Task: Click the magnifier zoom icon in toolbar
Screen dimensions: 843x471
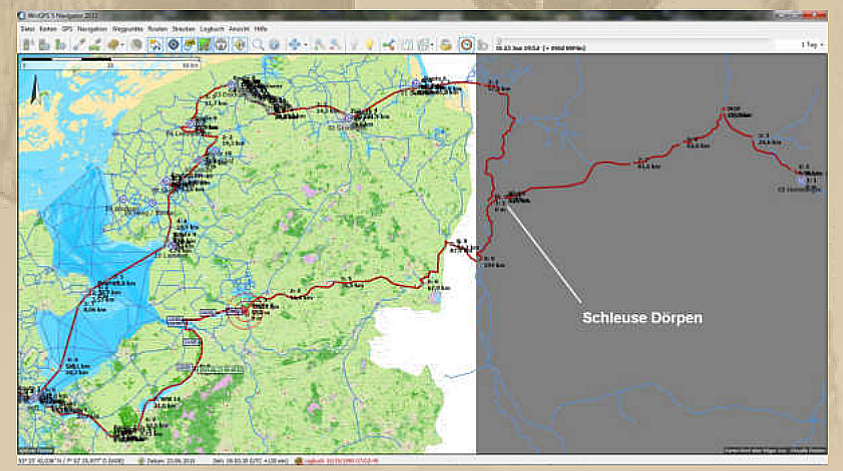Action: point(258,44)
